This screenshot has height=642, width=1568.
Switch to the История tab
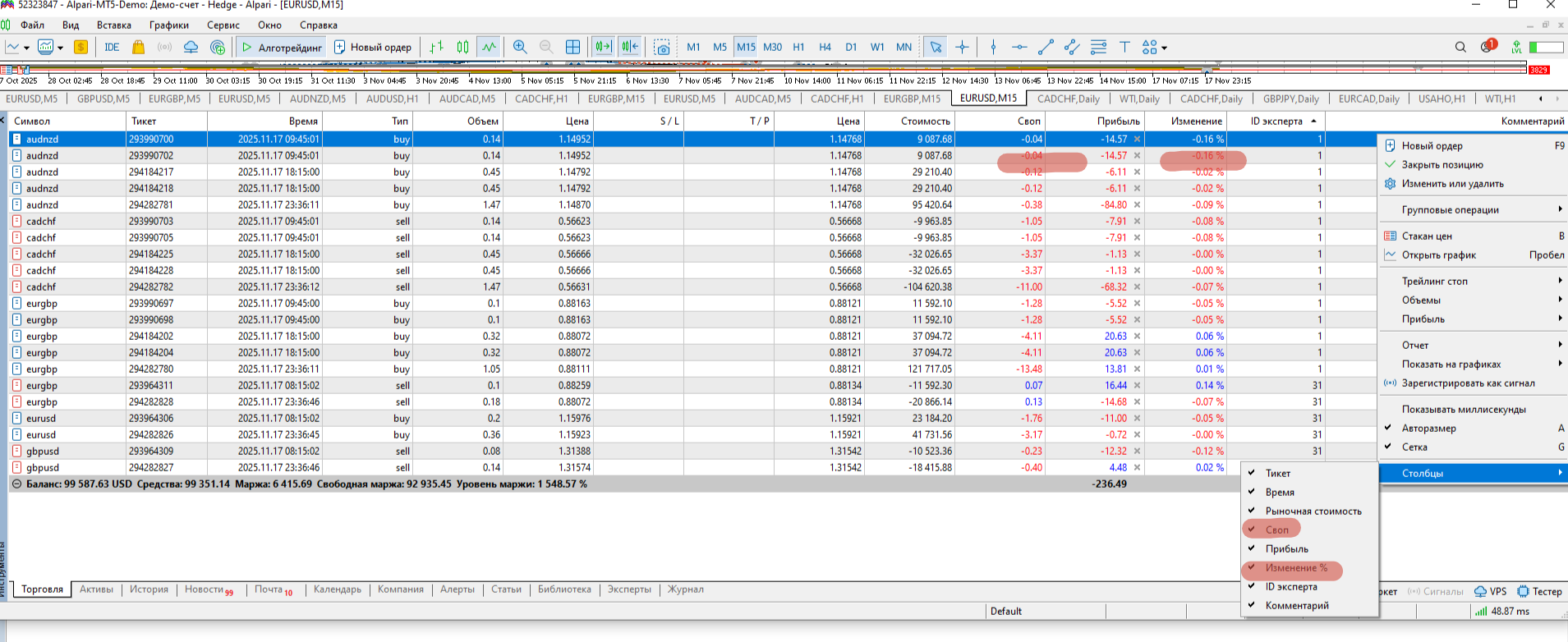click(x=149, y=589)
